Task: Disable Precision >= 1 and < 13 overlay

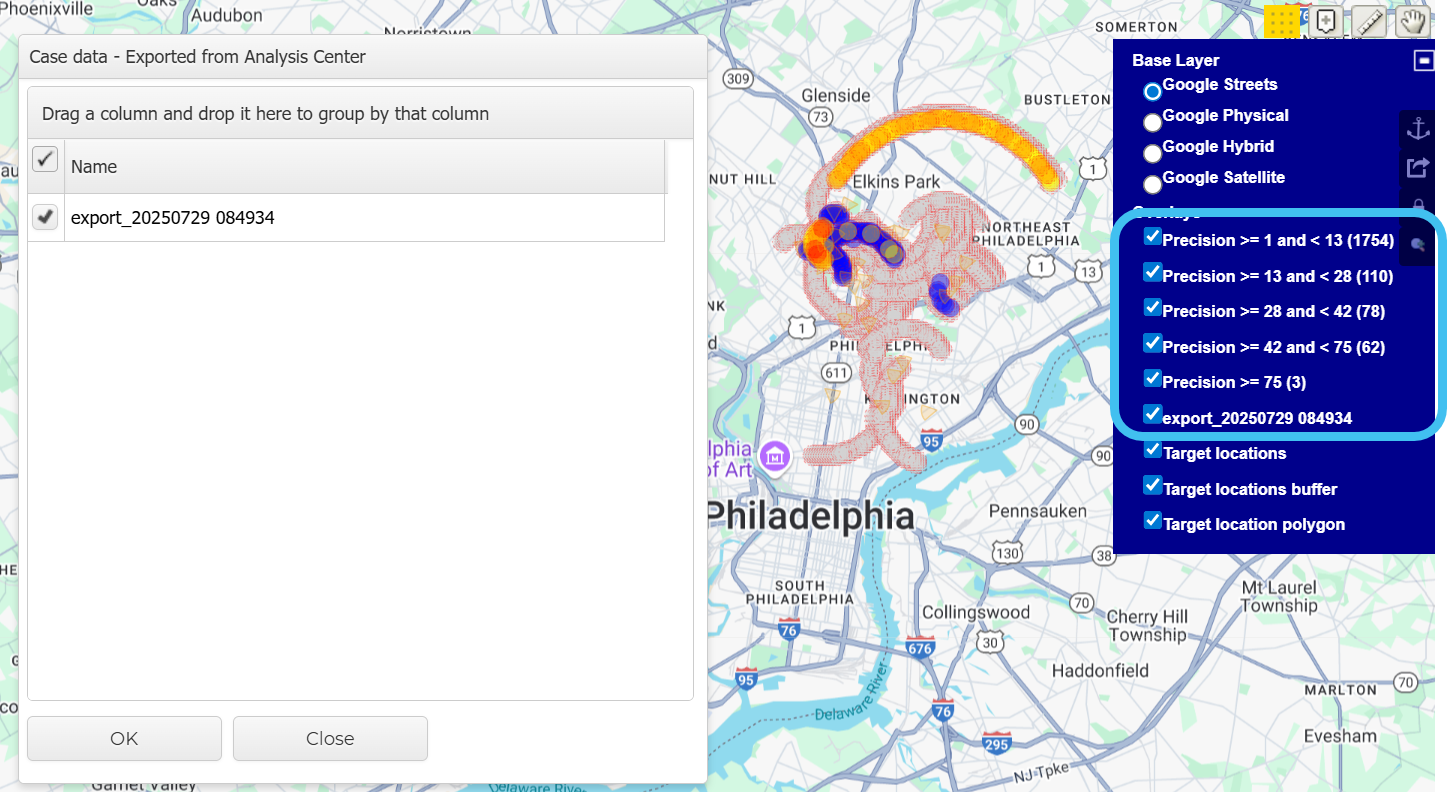Action: (x=1153, y=237)
